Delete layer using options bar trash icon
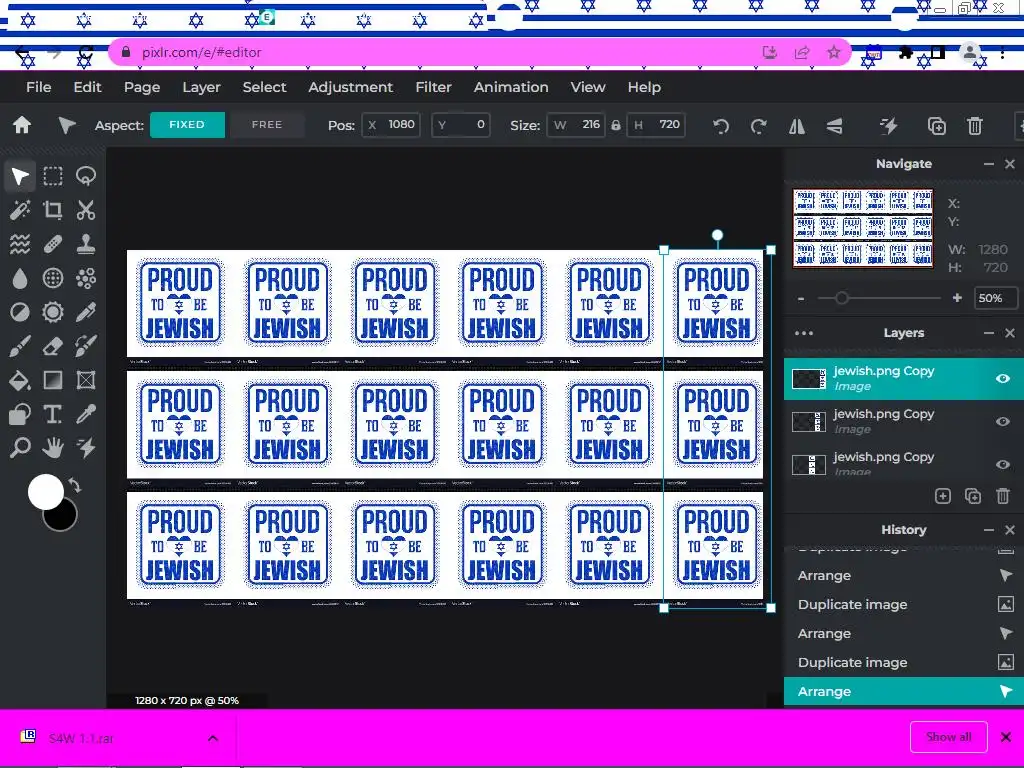Viewport: 1024px width, 768px height. [974, 125]
